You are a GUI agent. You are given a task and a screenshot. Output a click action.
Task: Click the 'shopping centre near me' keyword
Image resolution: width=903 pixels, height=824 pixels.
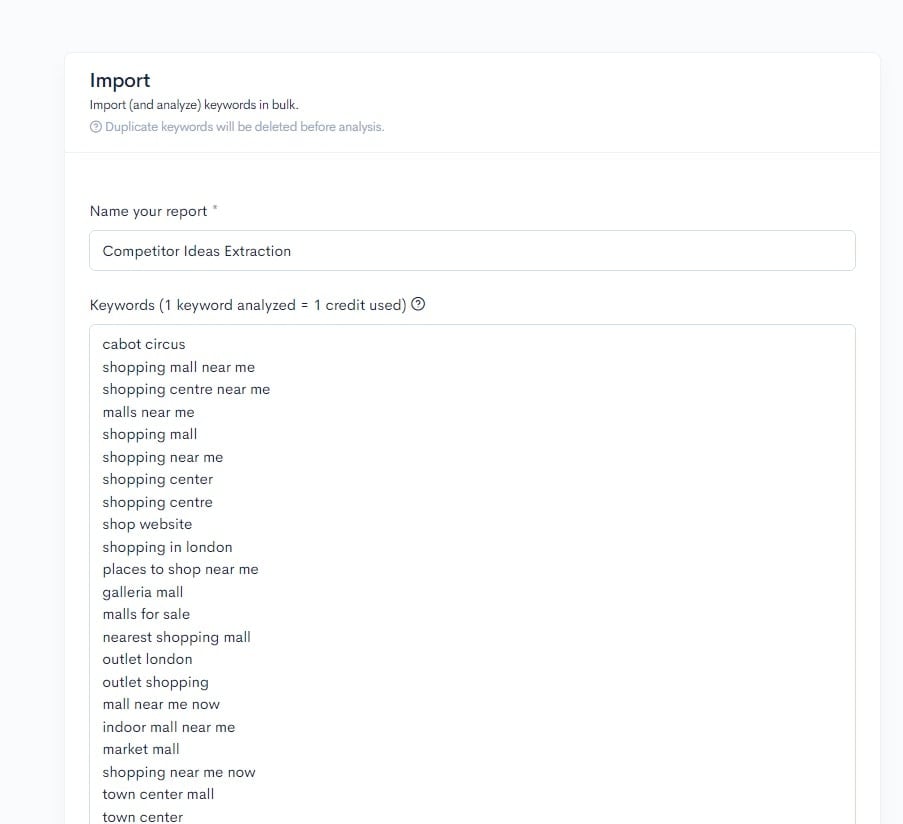pos(186,389)
